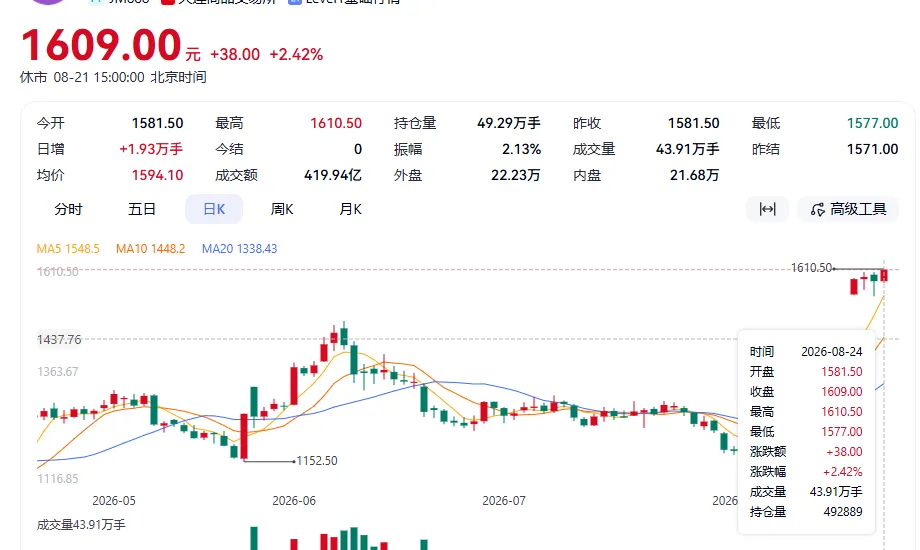Screen dimensions: 920x550
Task: Select the 日K chart tab
Action: [214, 210]
